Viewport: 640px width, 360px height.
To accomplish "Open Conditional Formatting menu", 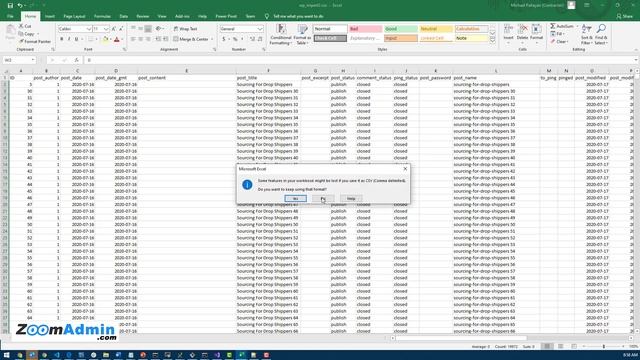I will point(281,34).
